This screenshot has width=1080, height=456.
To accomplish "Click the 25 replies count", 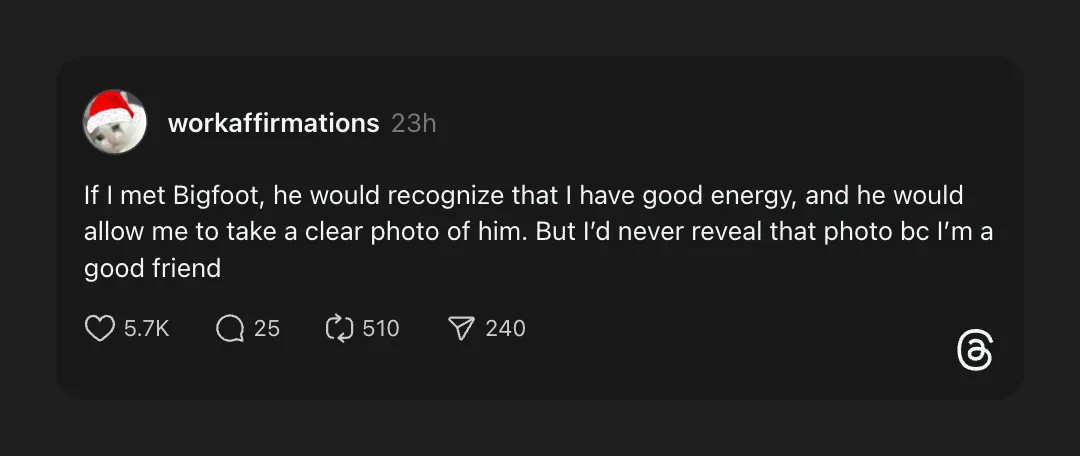I will click(x=267, y=328).
